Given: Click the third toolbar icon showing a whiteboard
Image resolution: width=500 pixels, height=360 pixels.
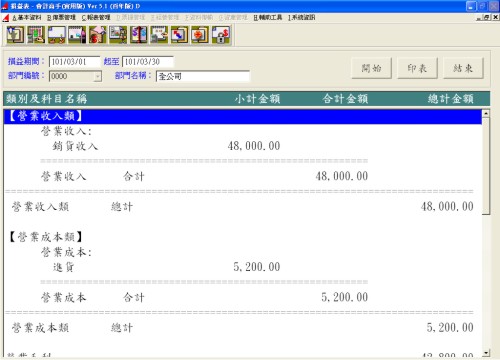Looking at the screenshot, I should tap(57, 35).
